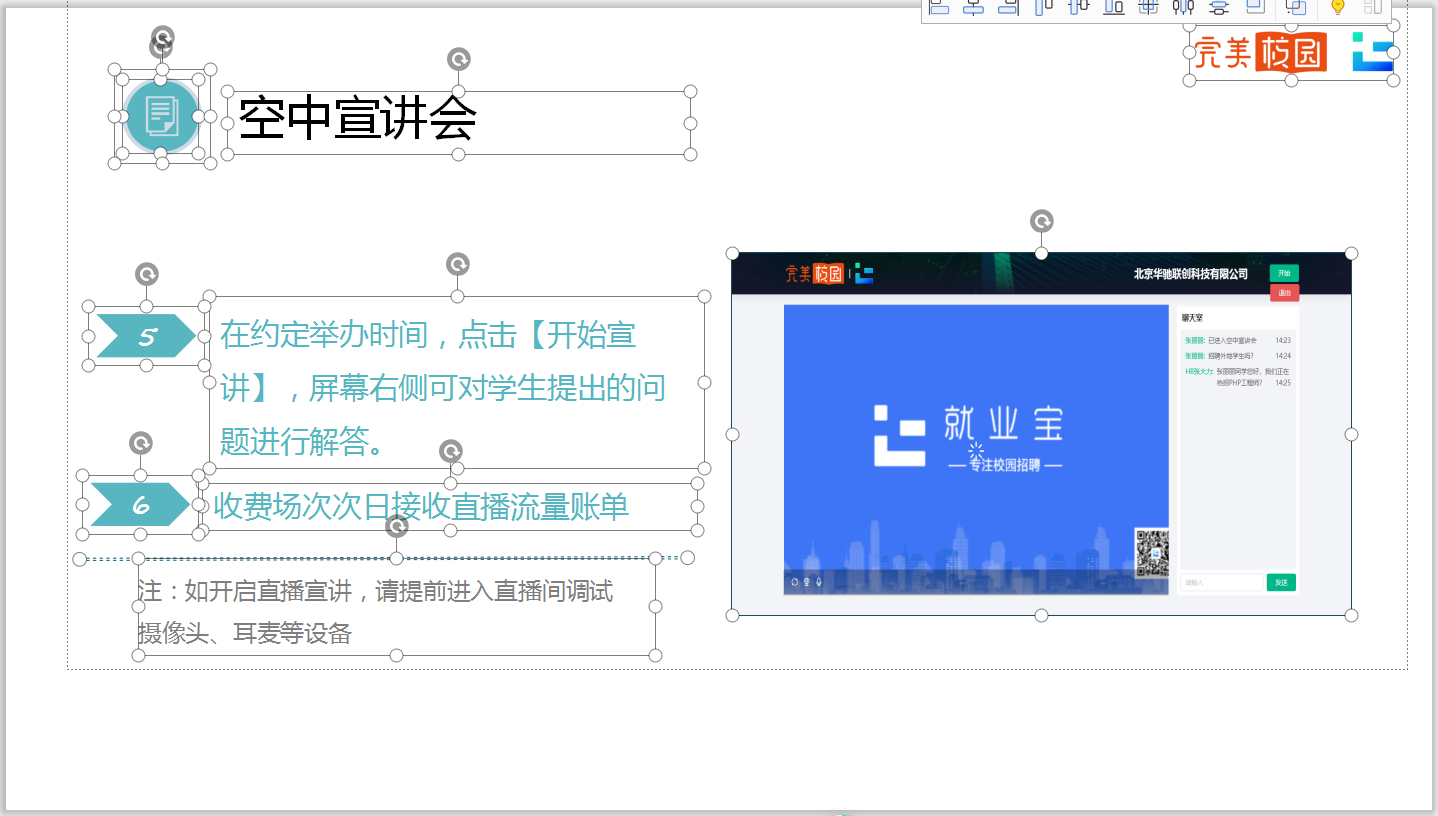This screenshot has height=816, width=1438.
Task: Click the green 发送 button in chat panel
Action: [1280, 582]
